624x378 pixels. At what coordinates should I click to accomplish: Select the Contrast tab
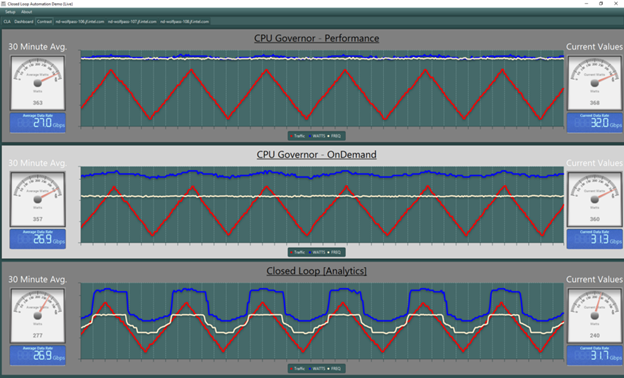point(44,21)
